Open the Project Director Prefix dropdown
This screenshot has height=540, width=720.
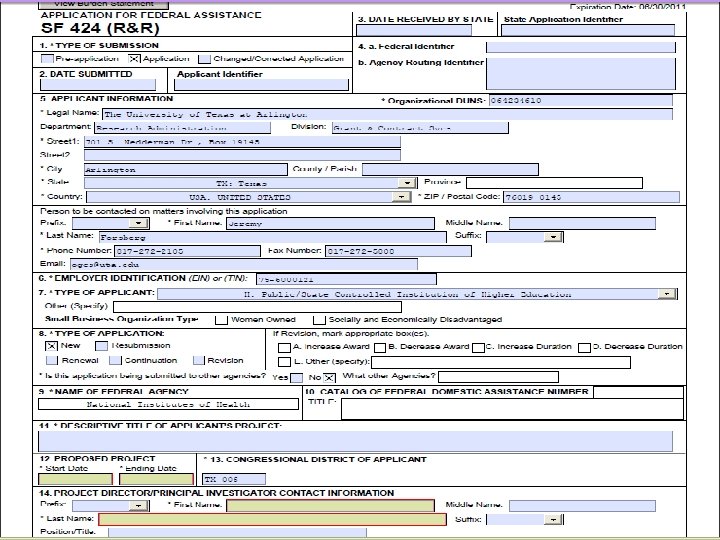click(x=138, y=506)
